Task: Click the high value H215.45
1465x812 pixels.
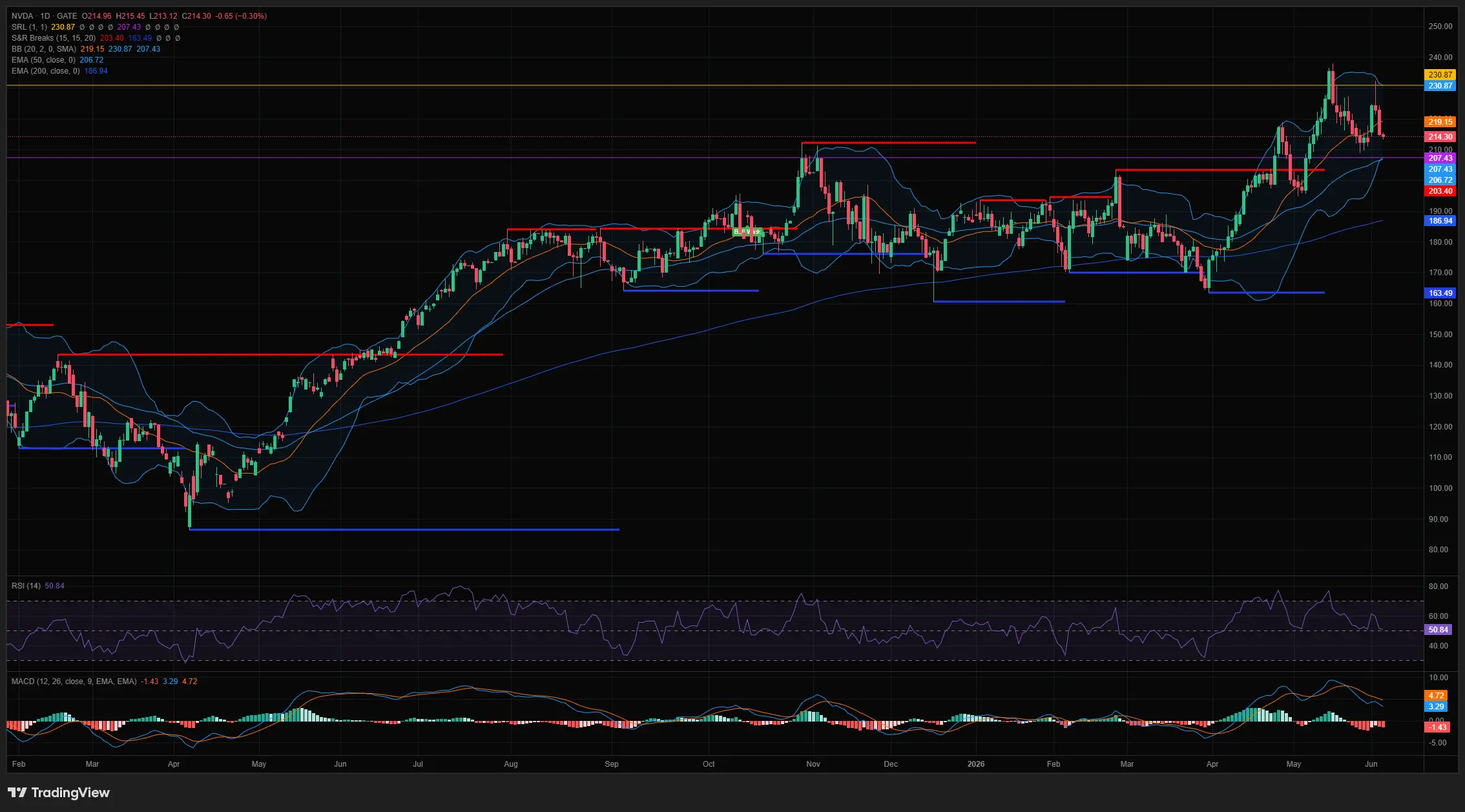Action: (130, 16)
